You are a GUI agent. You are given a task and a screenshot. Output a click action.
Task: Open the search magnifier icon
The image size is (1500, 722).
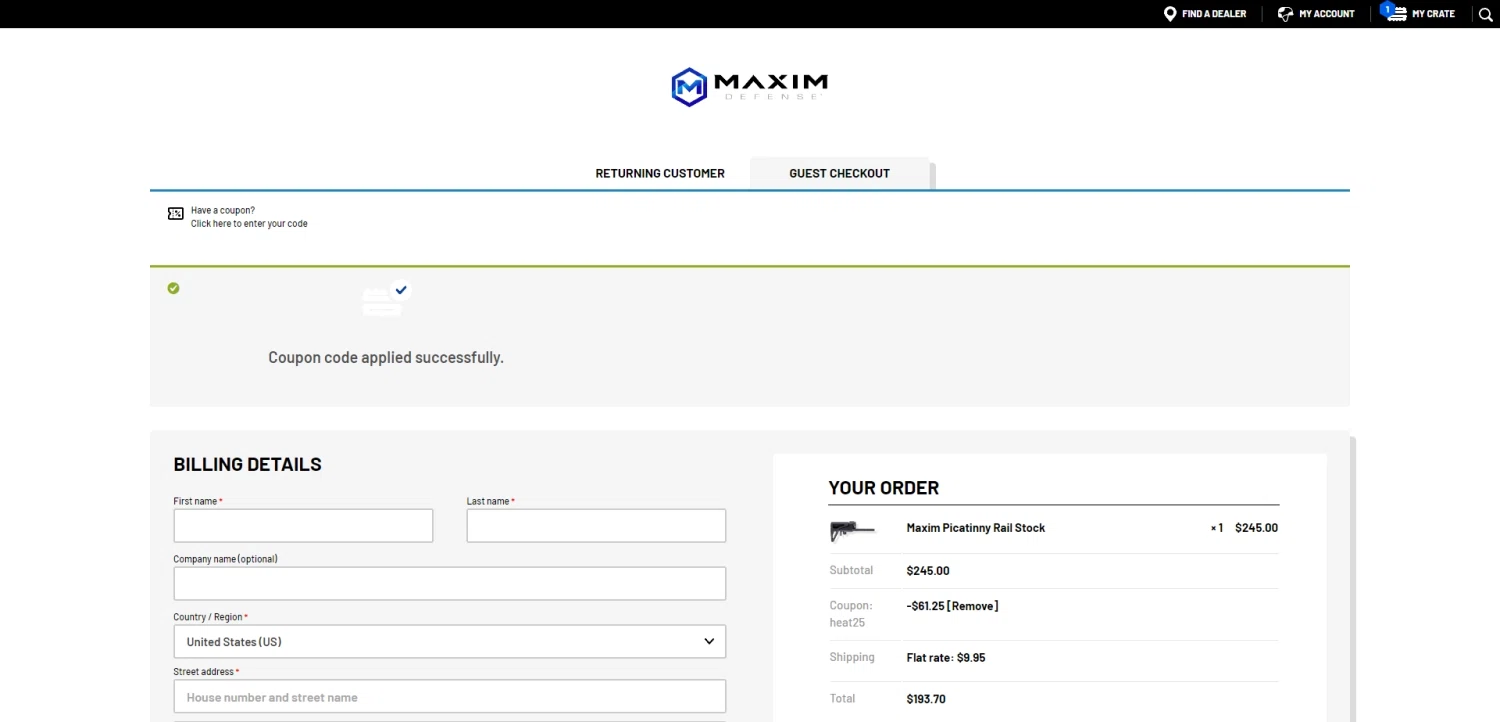[x=1485, y=14]
